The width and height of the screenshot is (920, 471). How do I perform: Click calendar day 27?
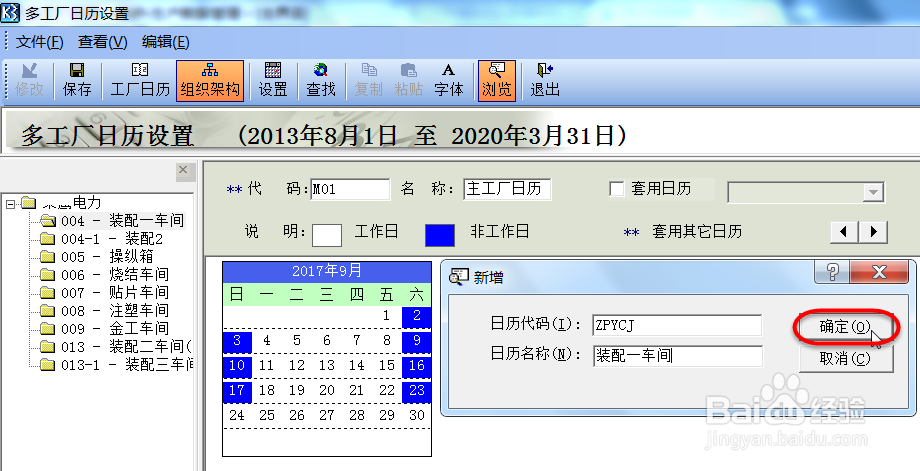(x=327, y=415)
